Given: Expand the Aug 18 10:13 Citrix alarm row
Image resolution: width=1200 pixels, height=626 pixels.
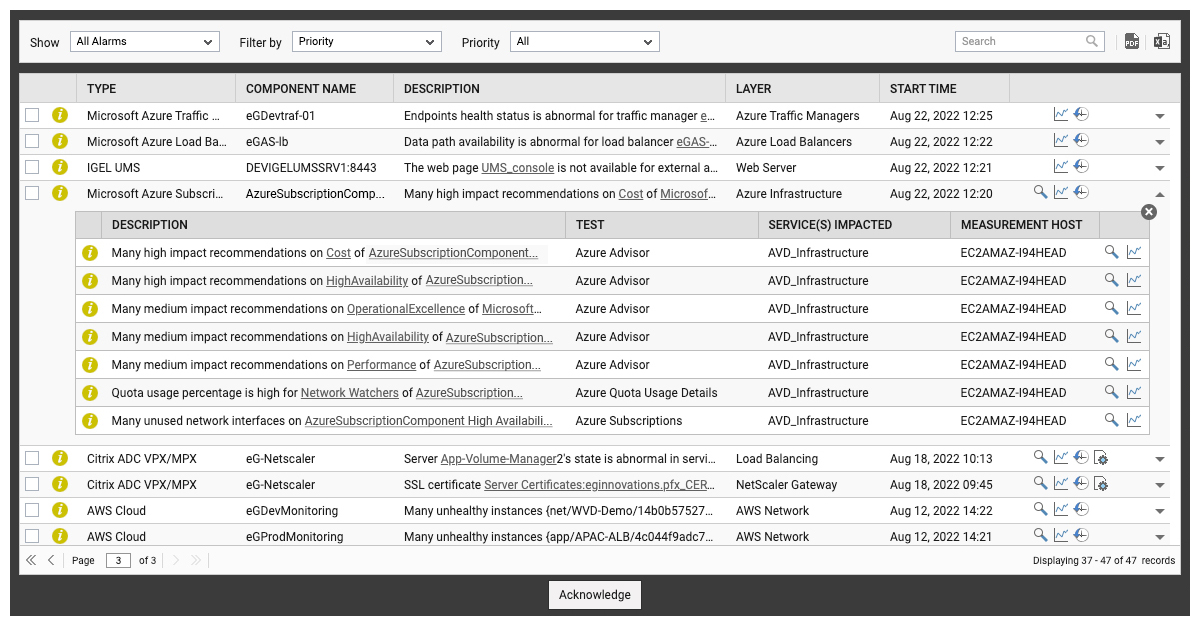Looking at the screenshot, I should pos(1160,459).
